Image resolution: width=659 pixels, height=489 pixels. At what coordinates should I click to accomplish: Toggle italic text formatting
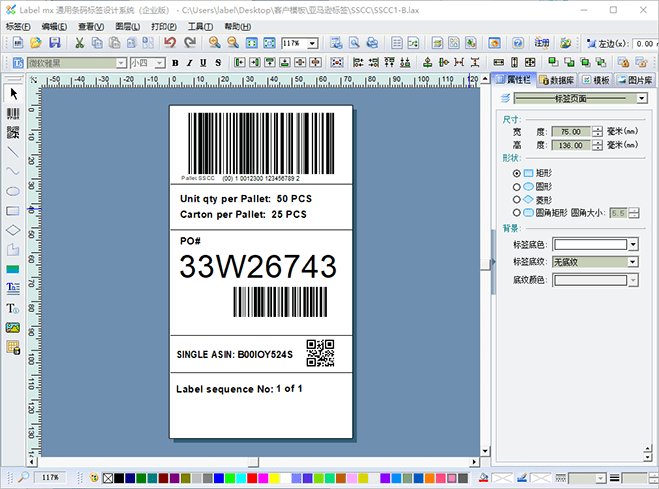[x=190, y=63]
